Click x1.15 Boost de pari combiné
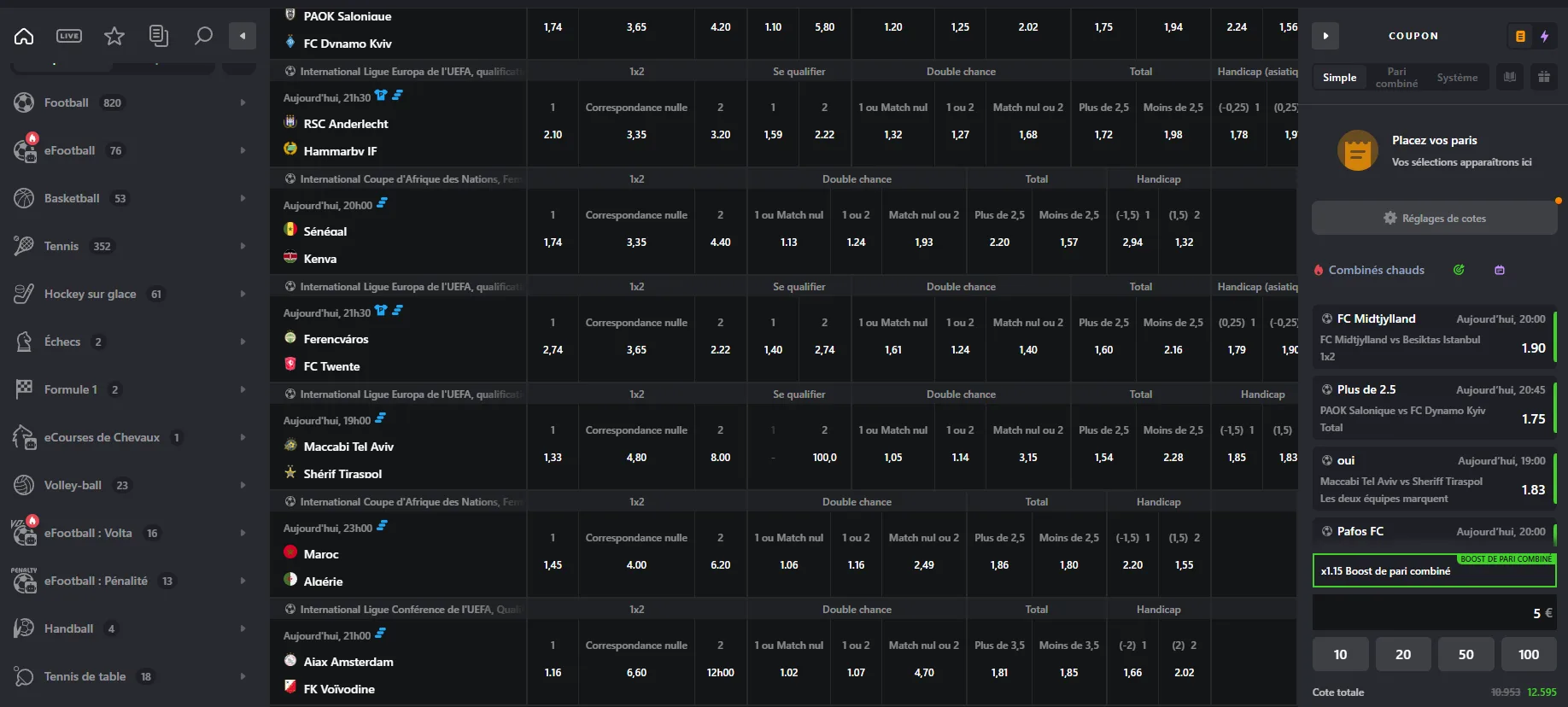Viewport: 1568px width, 707px height. coord(1435,570)
